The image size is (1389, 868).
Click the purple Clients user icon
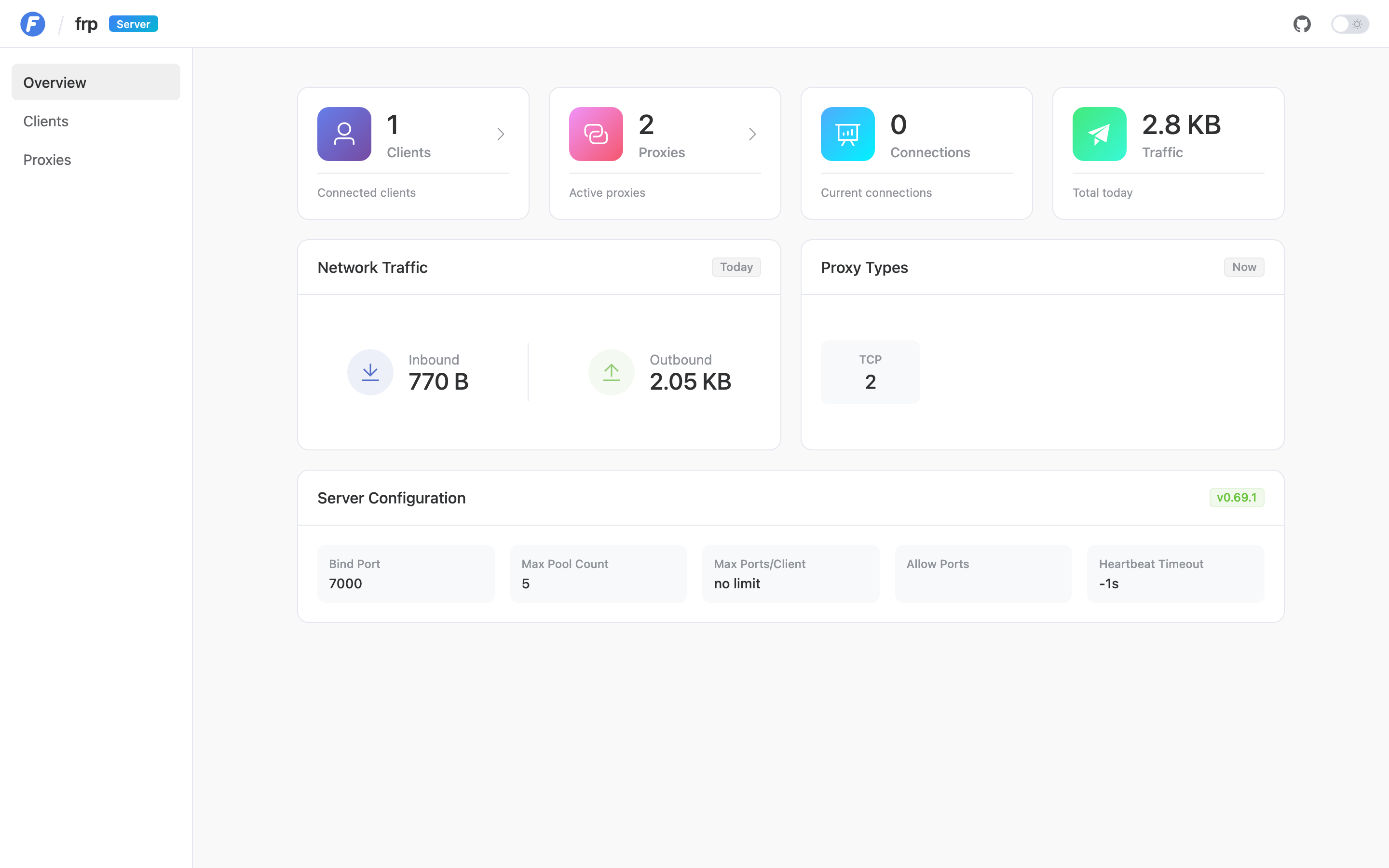344,134
